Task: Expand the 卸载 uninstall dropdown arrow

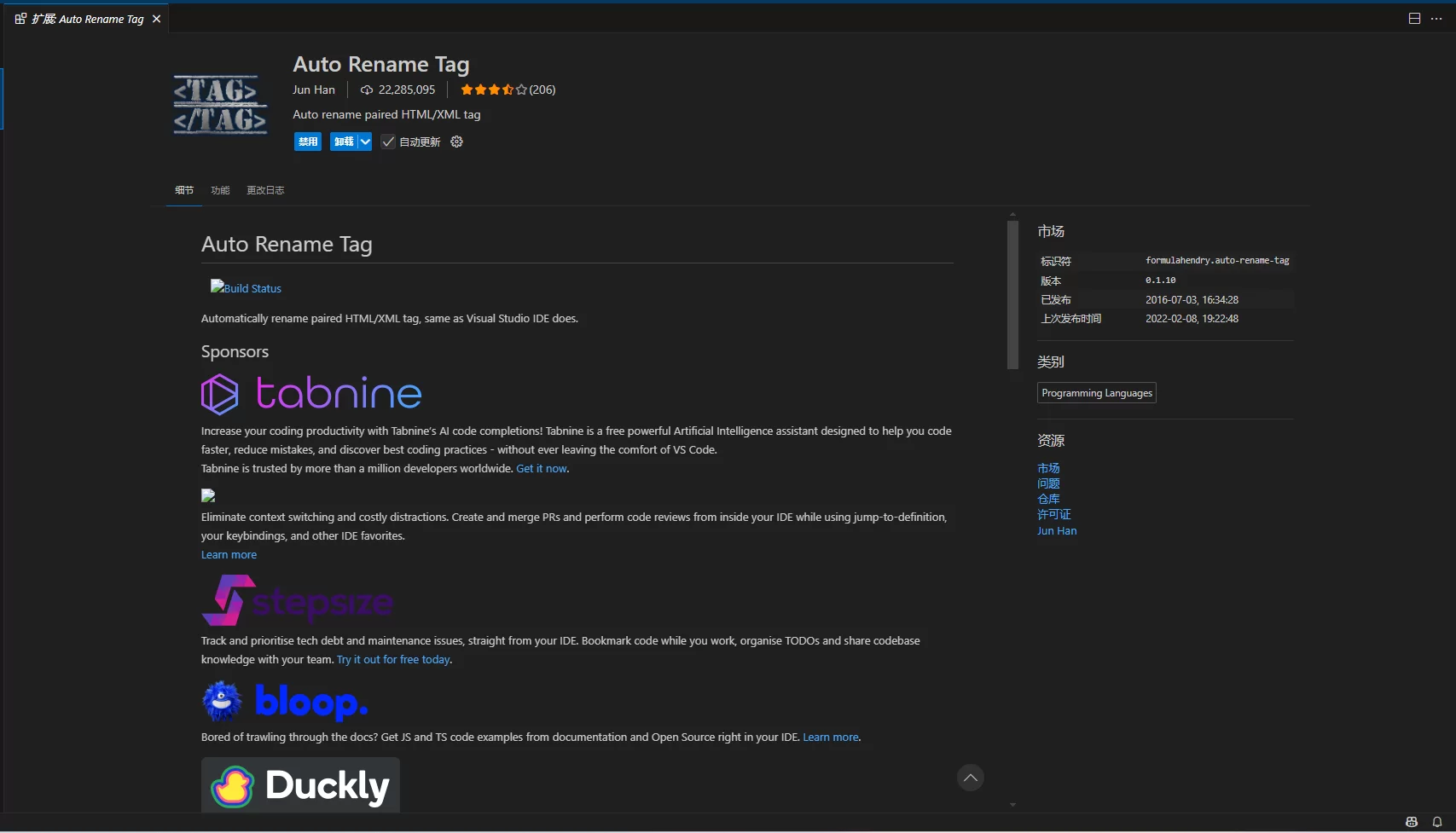Action: point(365,142)
